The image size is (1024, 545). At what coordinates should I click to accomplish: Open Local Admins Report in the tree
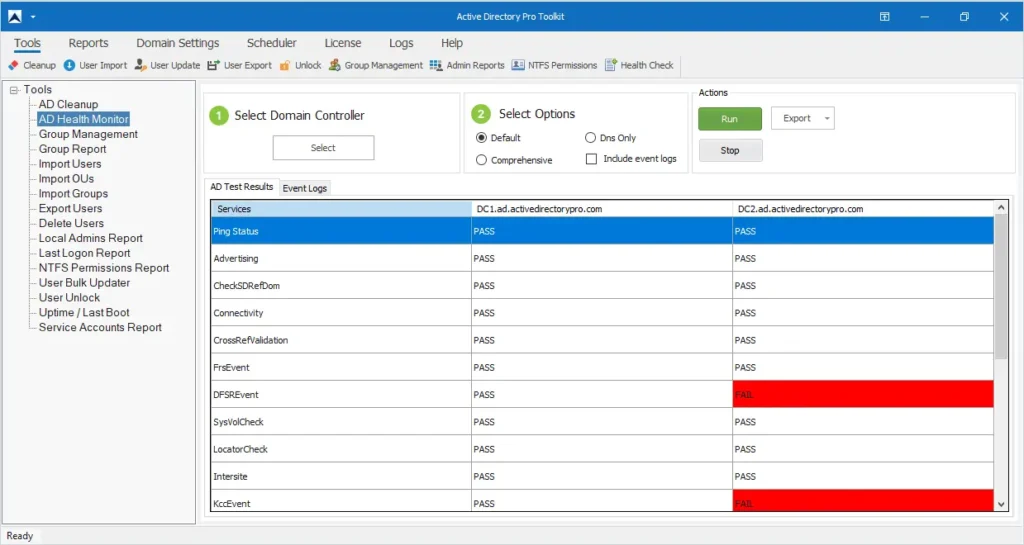[x=91, y=239]
